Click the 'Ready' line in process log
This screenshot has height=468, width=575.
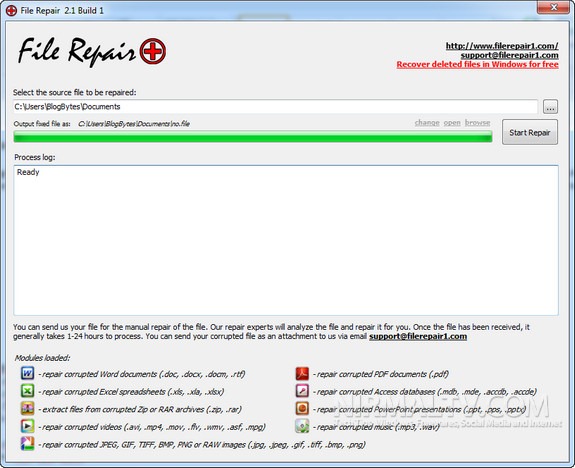[28, 172]
